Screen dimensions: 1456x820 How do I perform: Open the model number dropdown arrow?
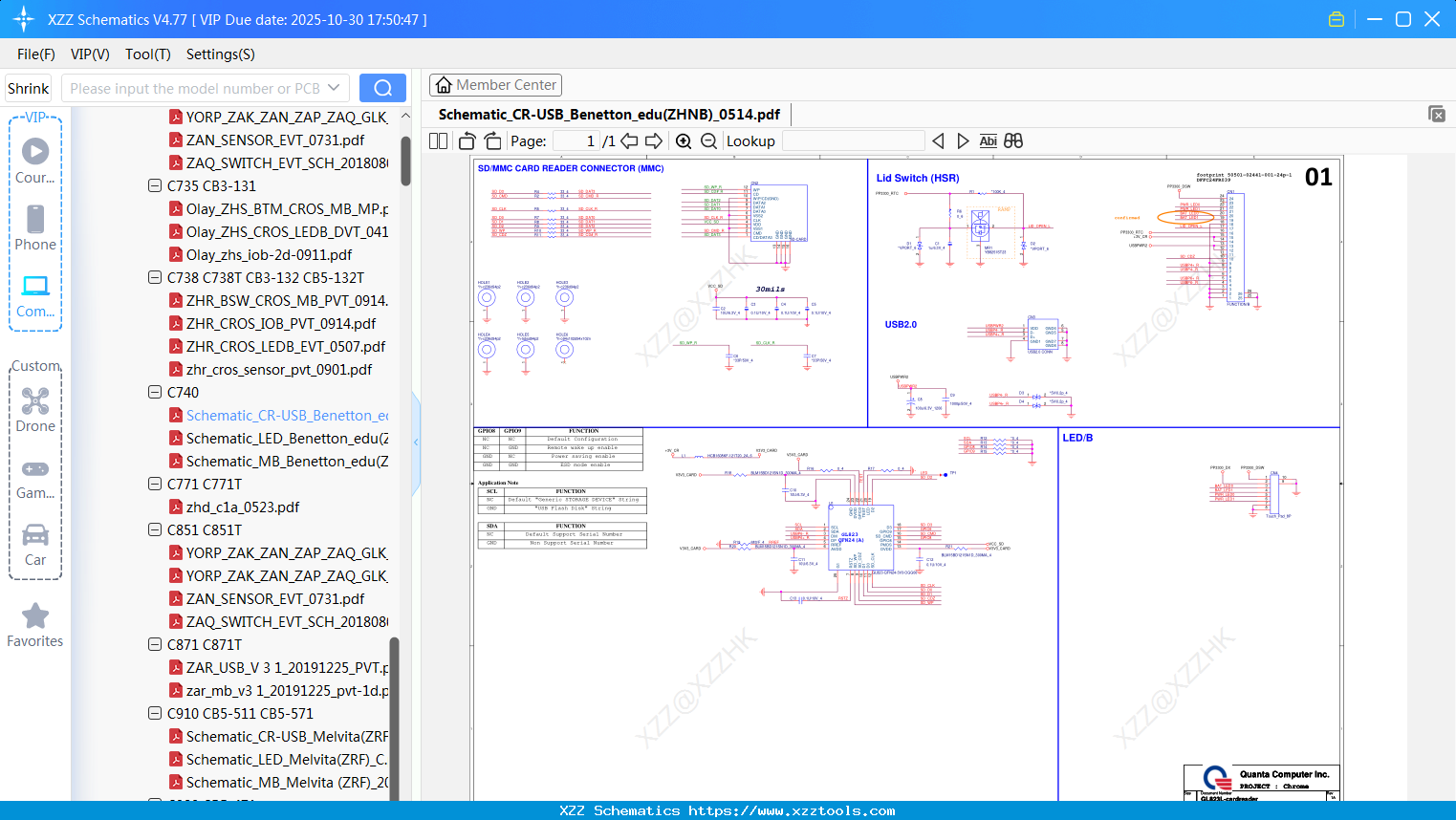[x=334, y=88]
